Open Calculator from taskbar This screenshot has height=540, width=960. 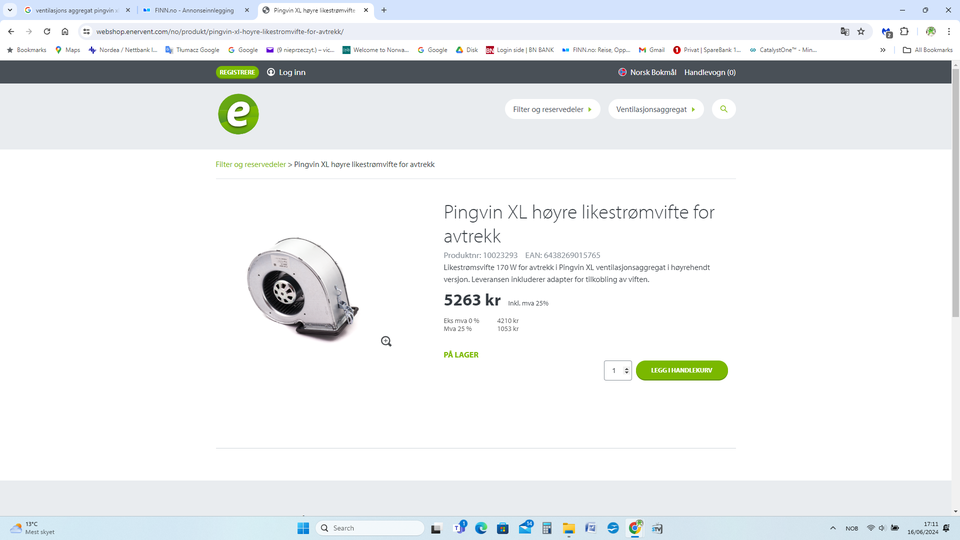547,528
